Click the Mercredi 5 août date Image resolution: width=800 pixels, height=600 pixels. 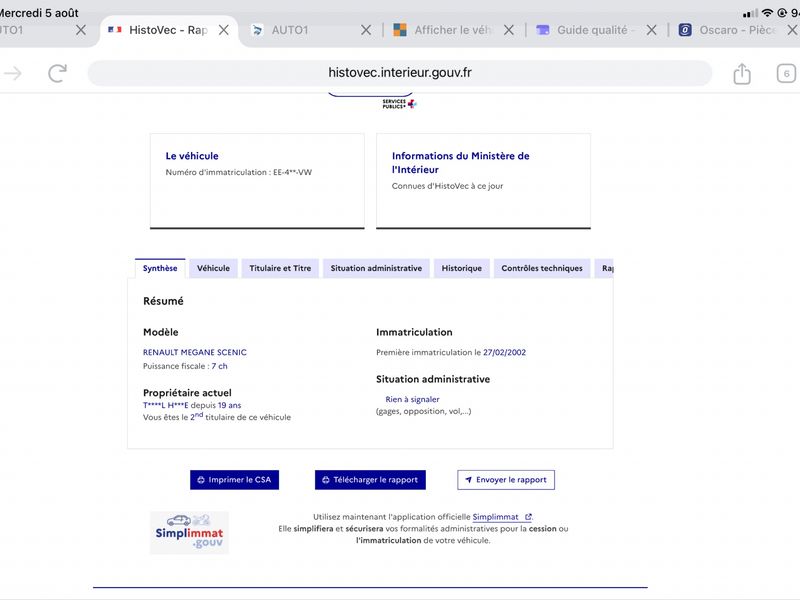[x=39, y=13]
